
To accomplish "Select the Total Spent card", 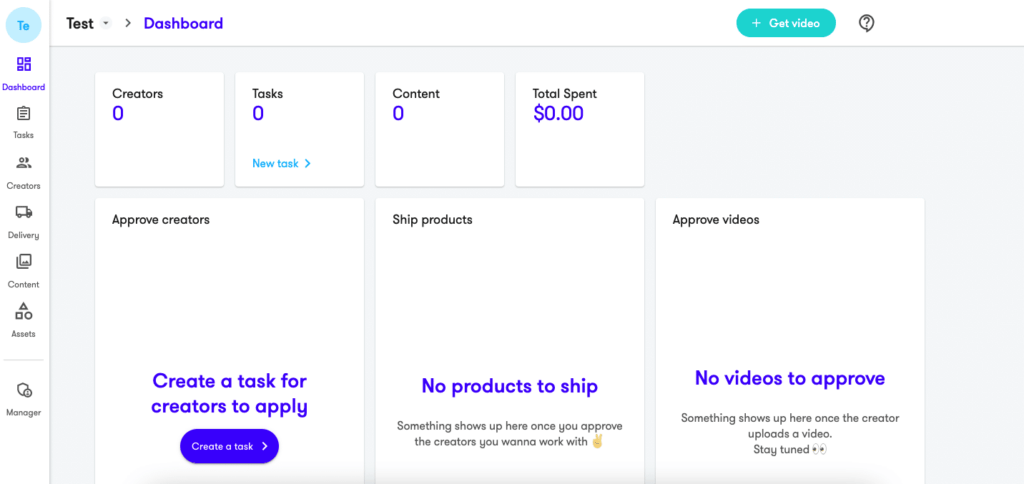I will click(x=580, y=129).
